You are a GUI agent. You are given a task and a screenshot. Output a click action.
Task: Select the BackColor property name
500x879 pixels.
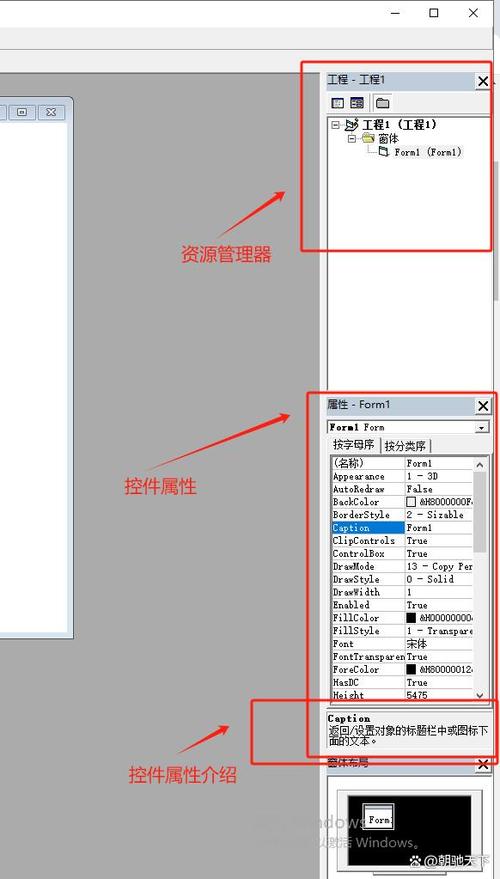[x=368, y=502]
